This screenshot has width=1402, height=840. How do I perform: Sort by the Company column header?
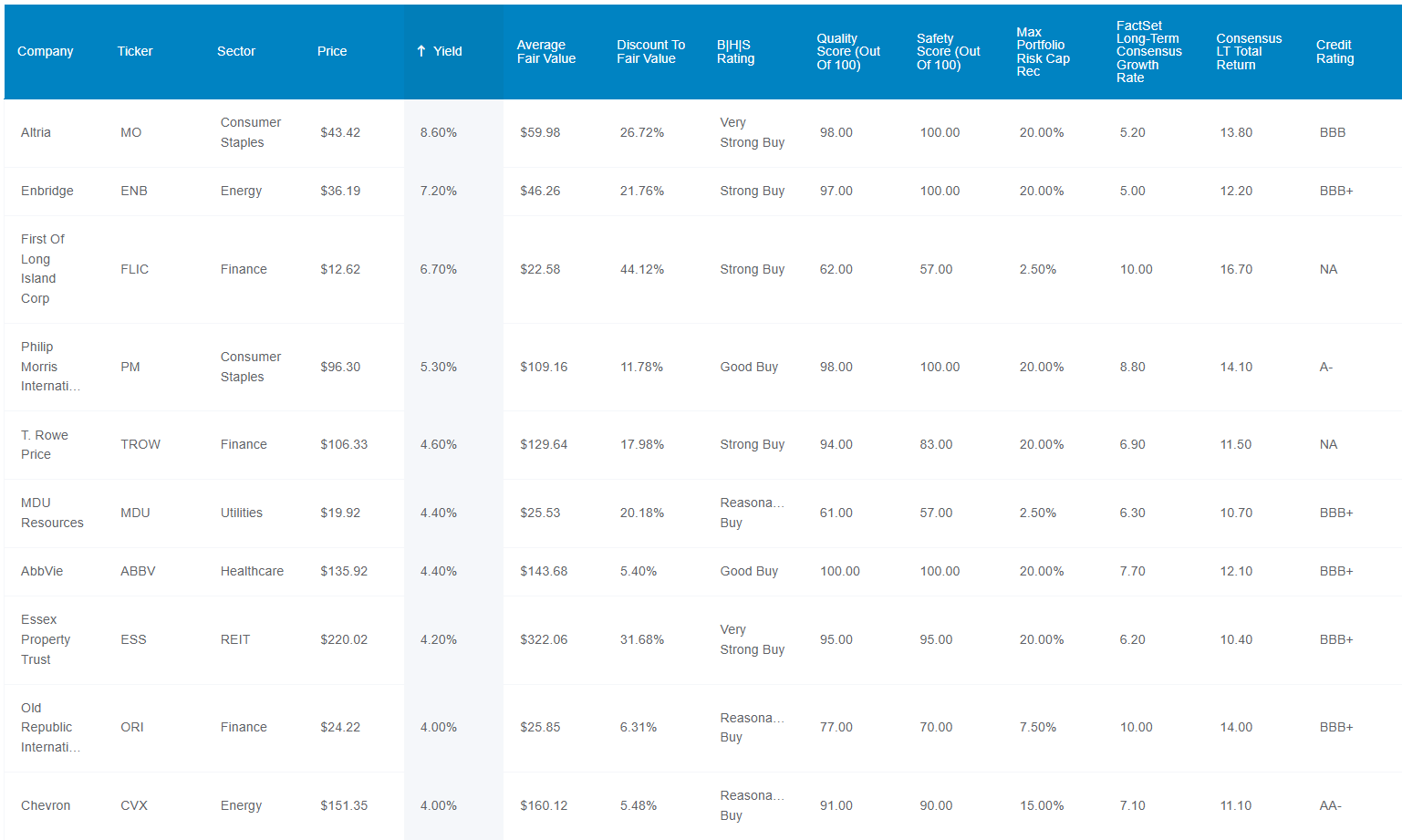coord(46,51)
